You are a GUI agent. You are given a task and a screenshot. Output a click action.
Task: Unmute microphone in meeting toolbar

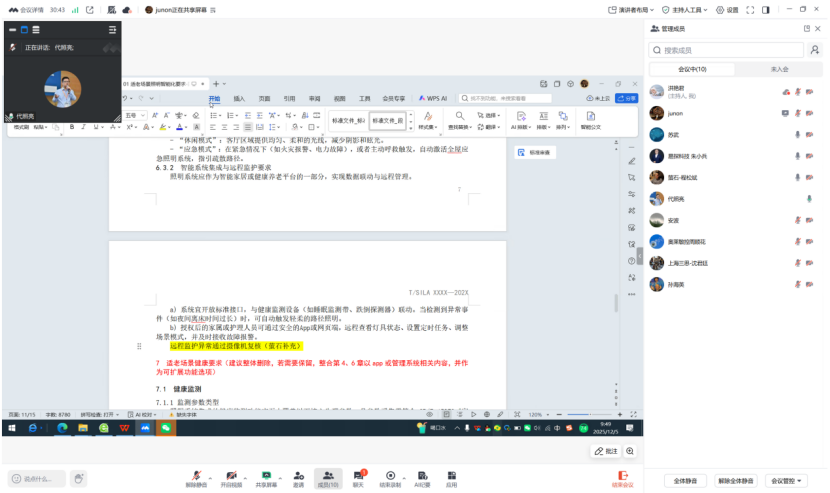pyautogui.click(x=196, y=478)
